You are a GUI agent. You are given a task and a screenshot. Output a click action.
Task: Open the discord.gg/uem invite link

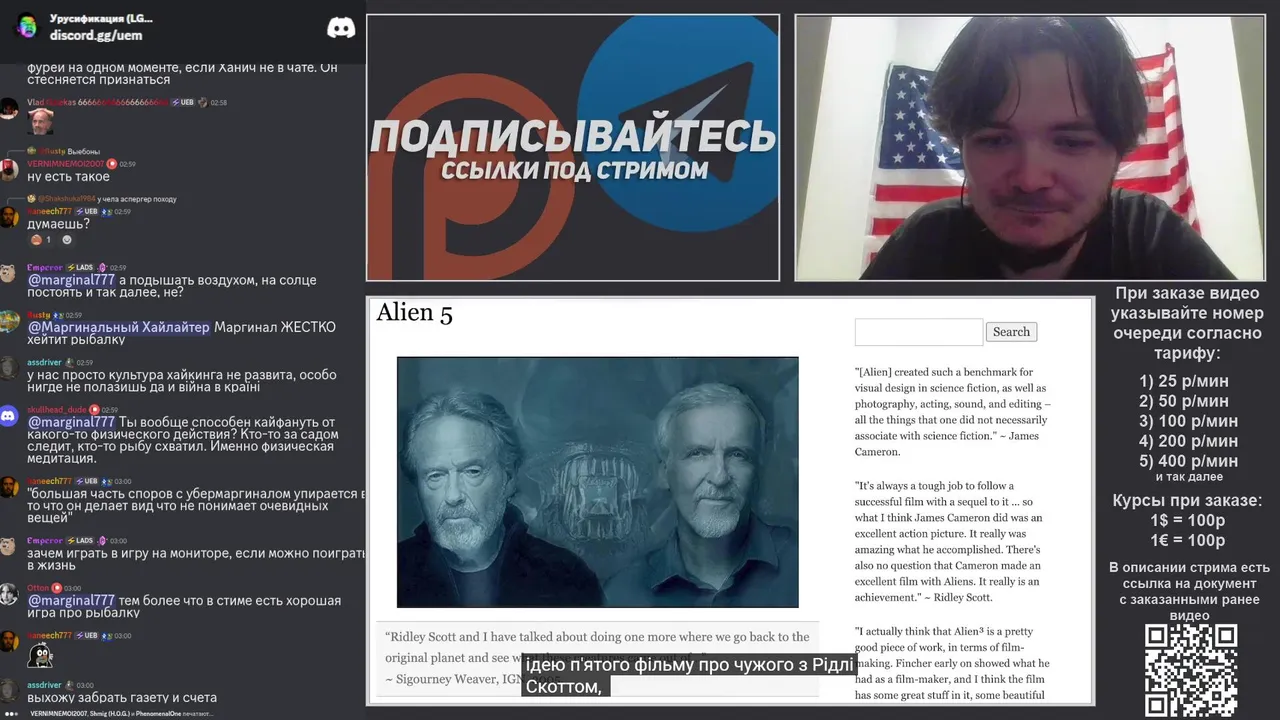point(96,35)
